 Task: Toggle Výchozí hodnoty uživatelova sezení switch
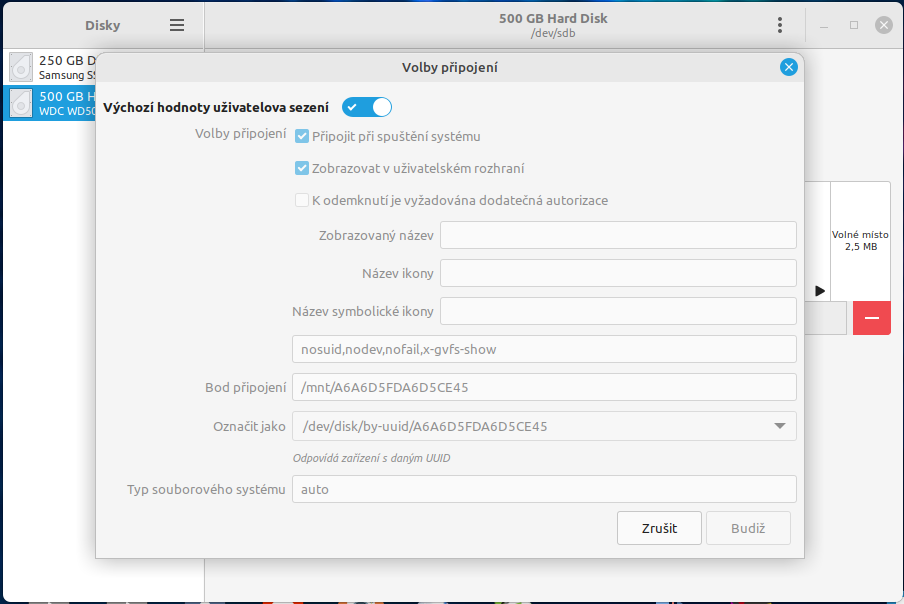pyautogui.click(x=367, y=106)
